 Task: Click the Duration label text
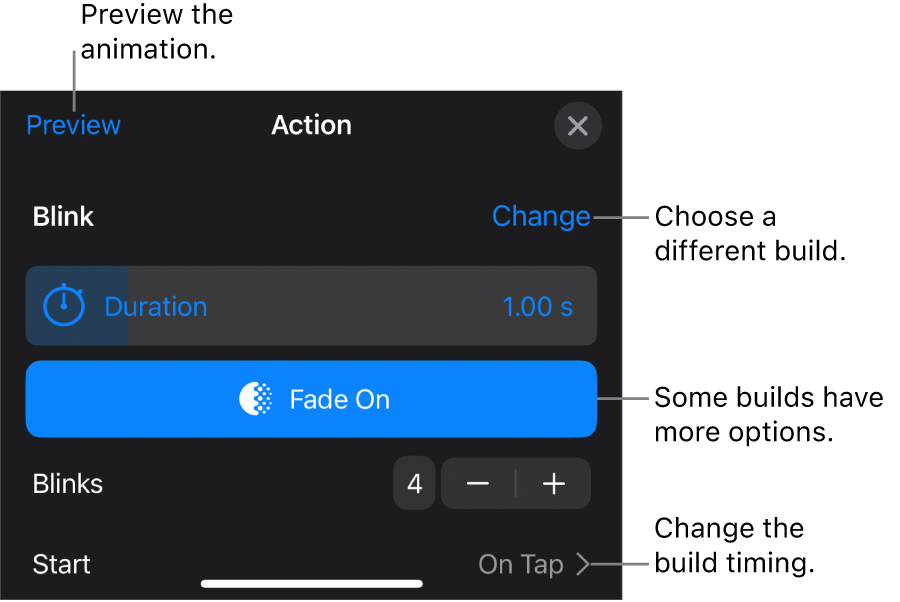tap(156, 306)
